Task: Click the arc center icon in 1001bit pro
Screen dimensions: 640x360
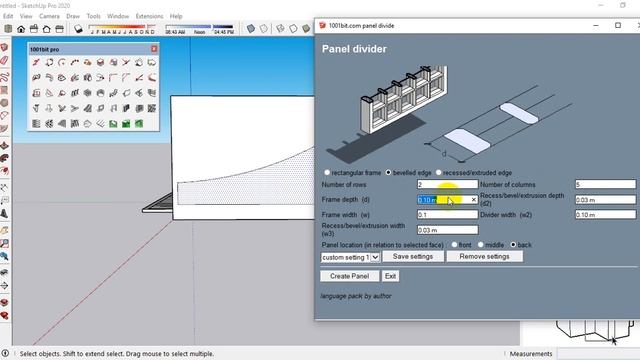Action: [62, 62]
